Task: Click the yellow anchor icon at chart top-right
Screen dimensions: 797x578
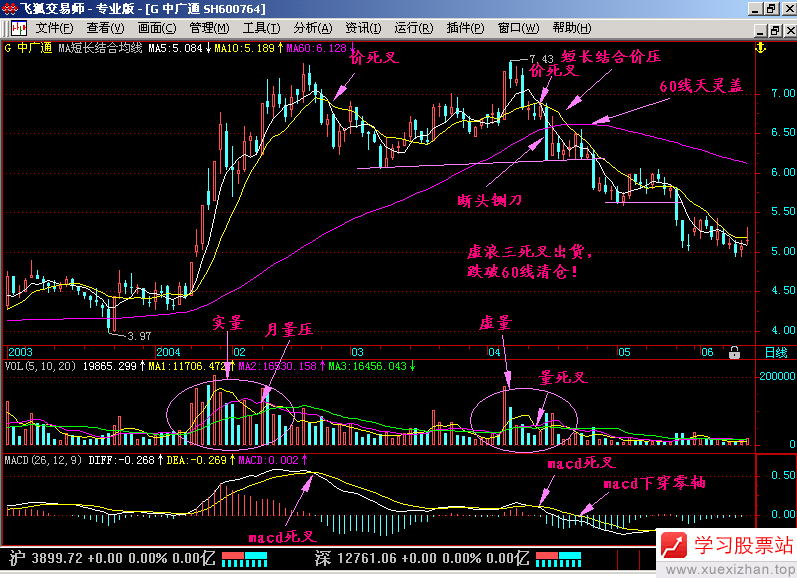Action: (760, 47)
